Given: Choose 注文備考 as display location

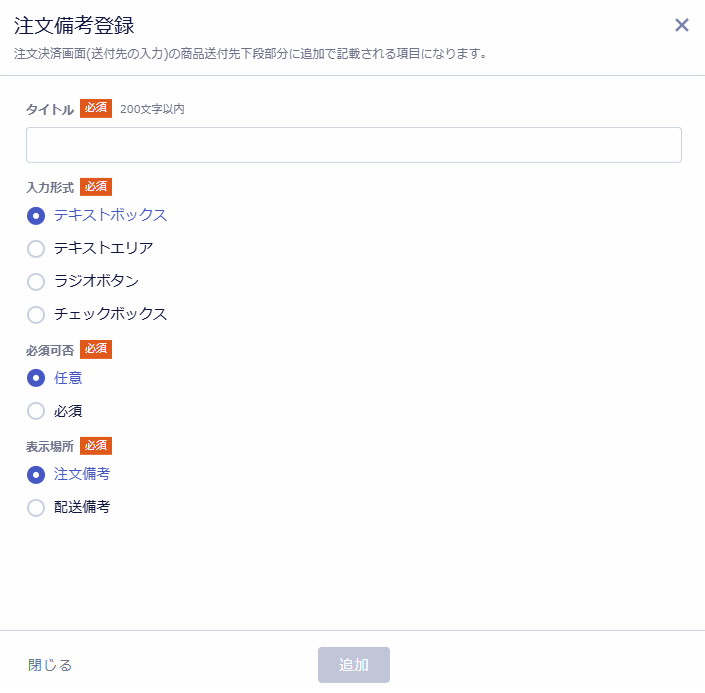Looking at the screenshot, I should click(x=36, y=475).
